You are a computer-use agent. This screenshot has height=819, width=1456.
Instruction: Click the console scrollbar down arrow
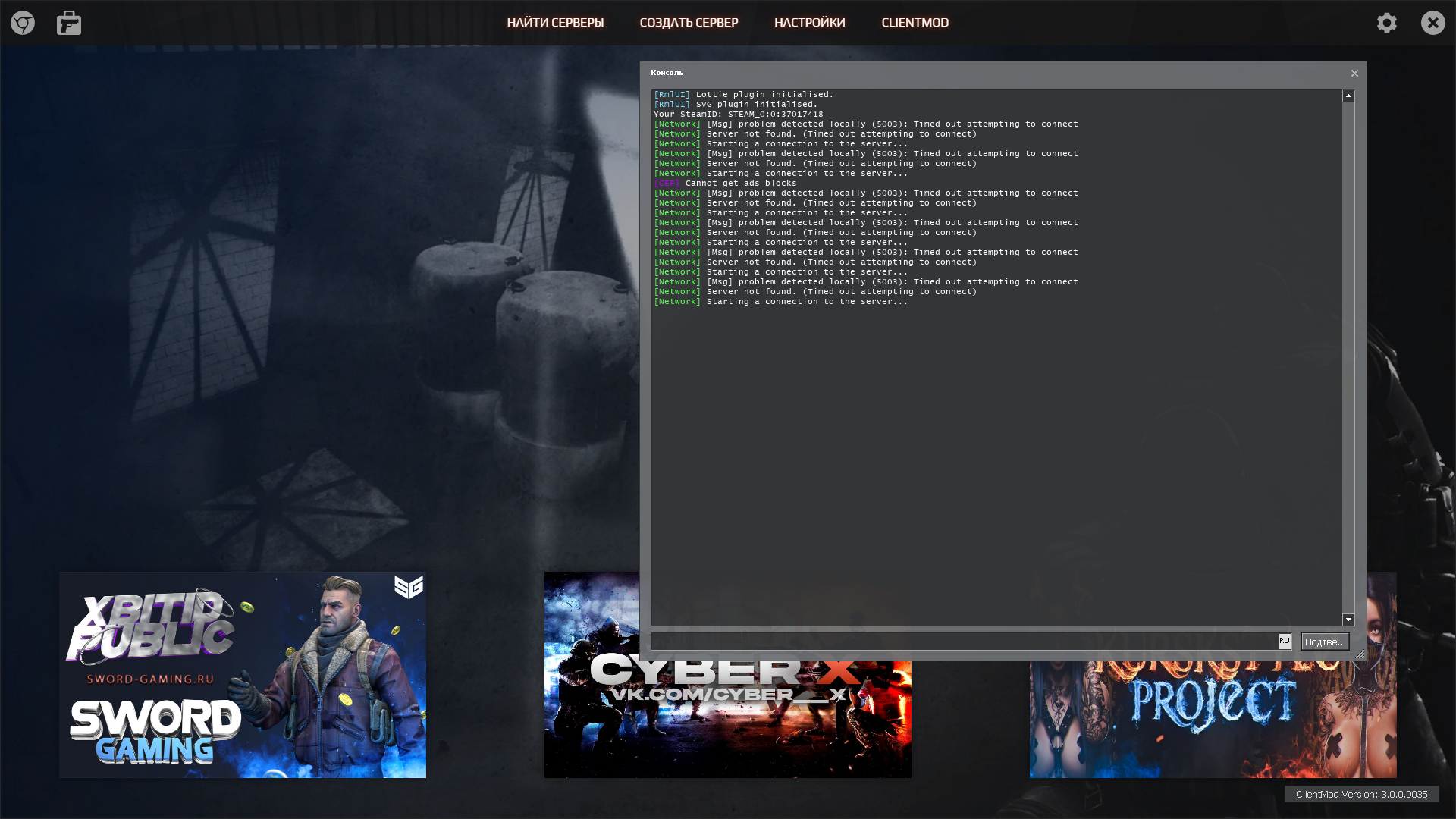click(x=1348, y=620)
